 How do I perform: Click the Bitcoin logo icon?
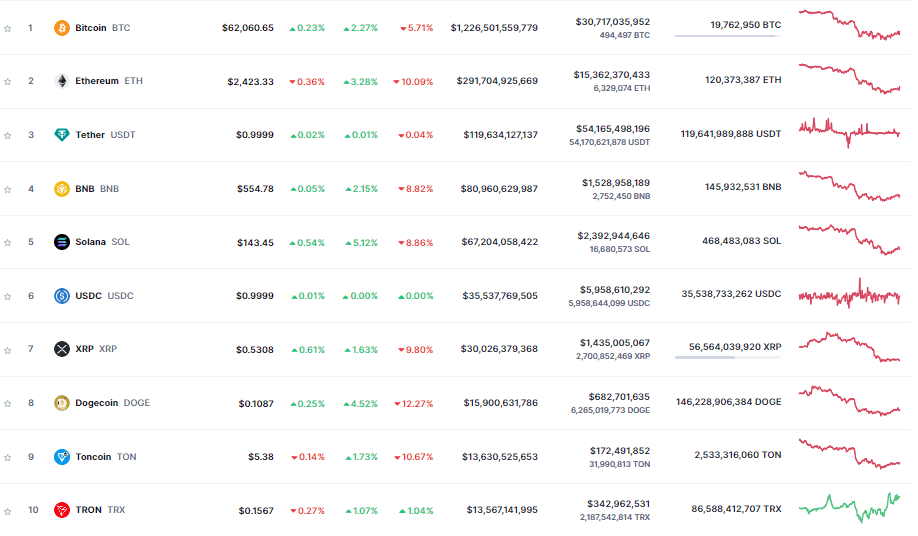pos(61,28)
